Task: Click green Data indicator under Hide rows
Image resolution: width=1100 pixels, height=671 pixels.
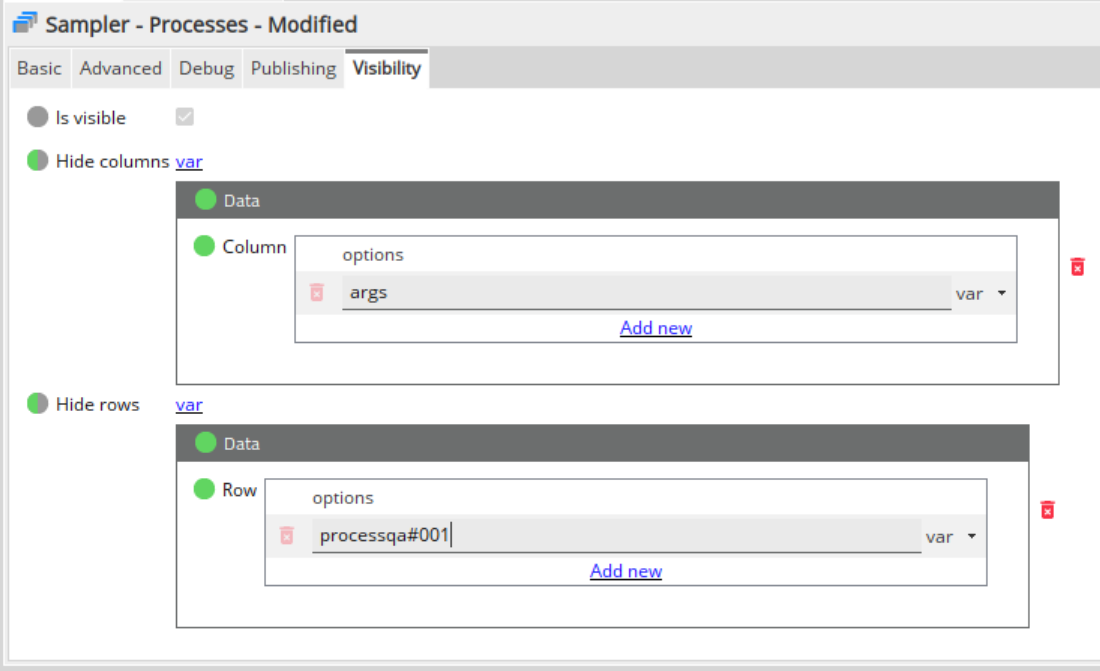Action: coord(205,443)
